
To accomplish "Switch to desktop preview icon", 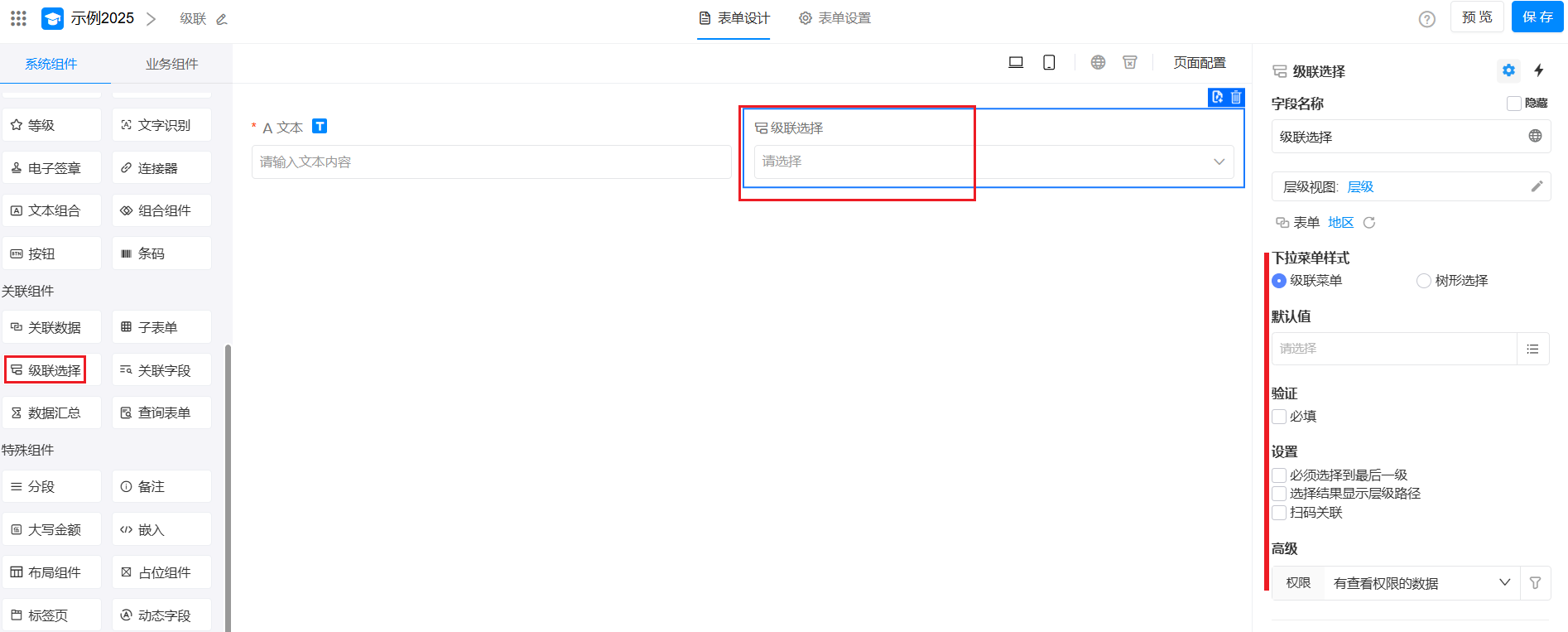I will (1016, 63).
